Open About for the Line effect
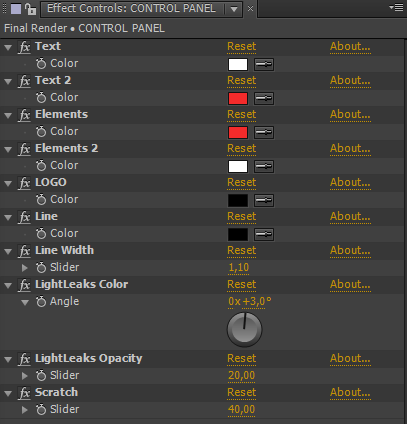The height and width of the screenshot is (424, 407). click(x=350, y=216)
